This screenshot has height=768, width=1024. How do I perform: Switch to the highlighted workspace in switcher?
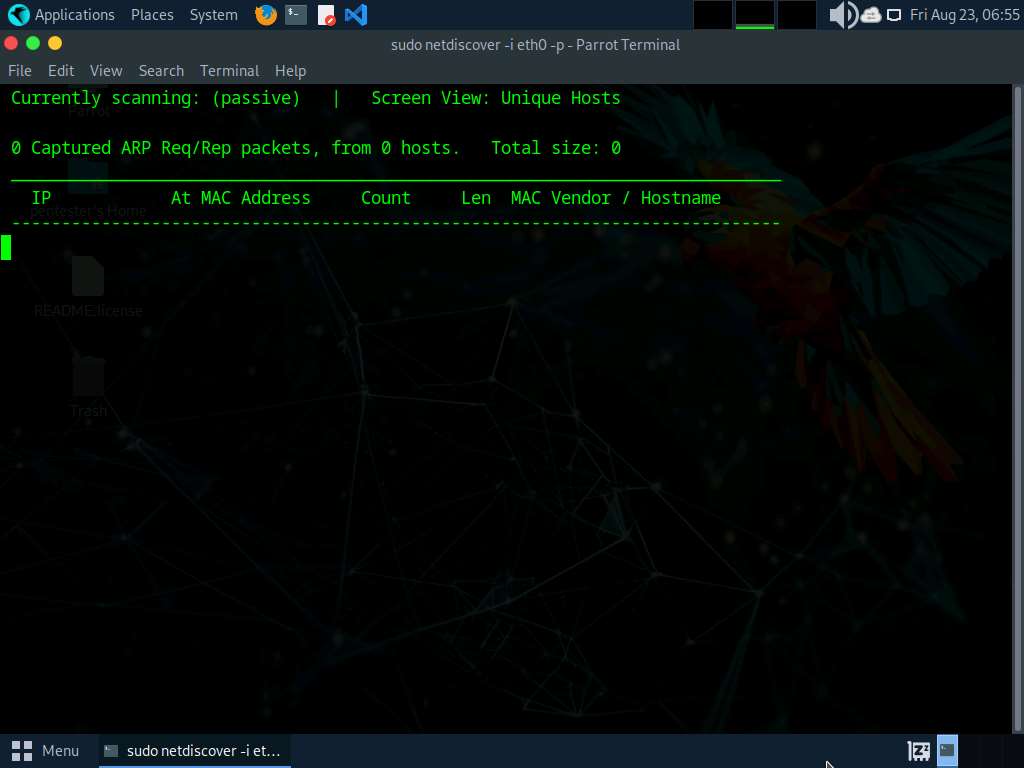click(754, 14)
